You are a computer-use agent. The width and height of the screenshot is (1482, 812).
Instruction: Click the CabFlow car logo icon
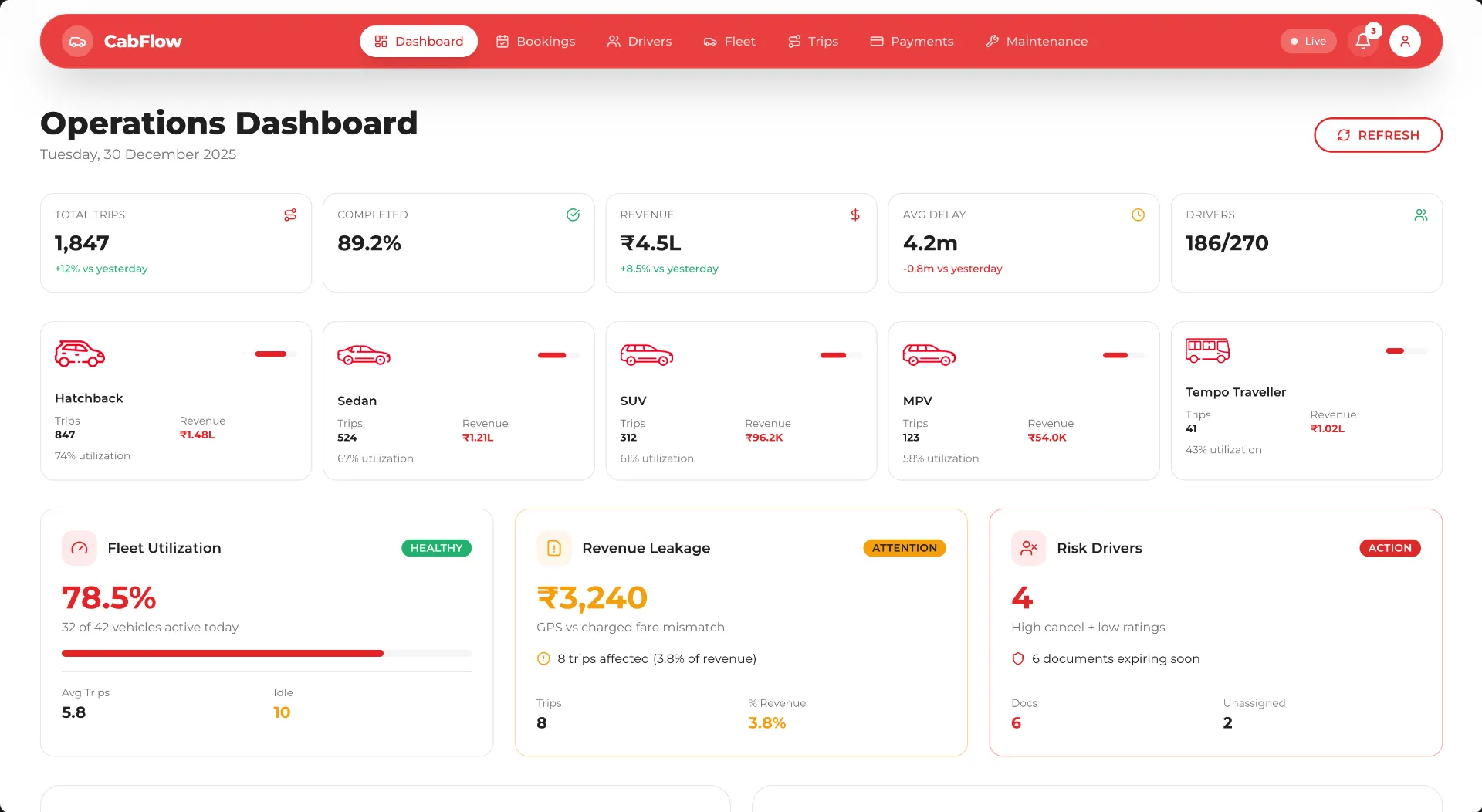tap(77, 42)
